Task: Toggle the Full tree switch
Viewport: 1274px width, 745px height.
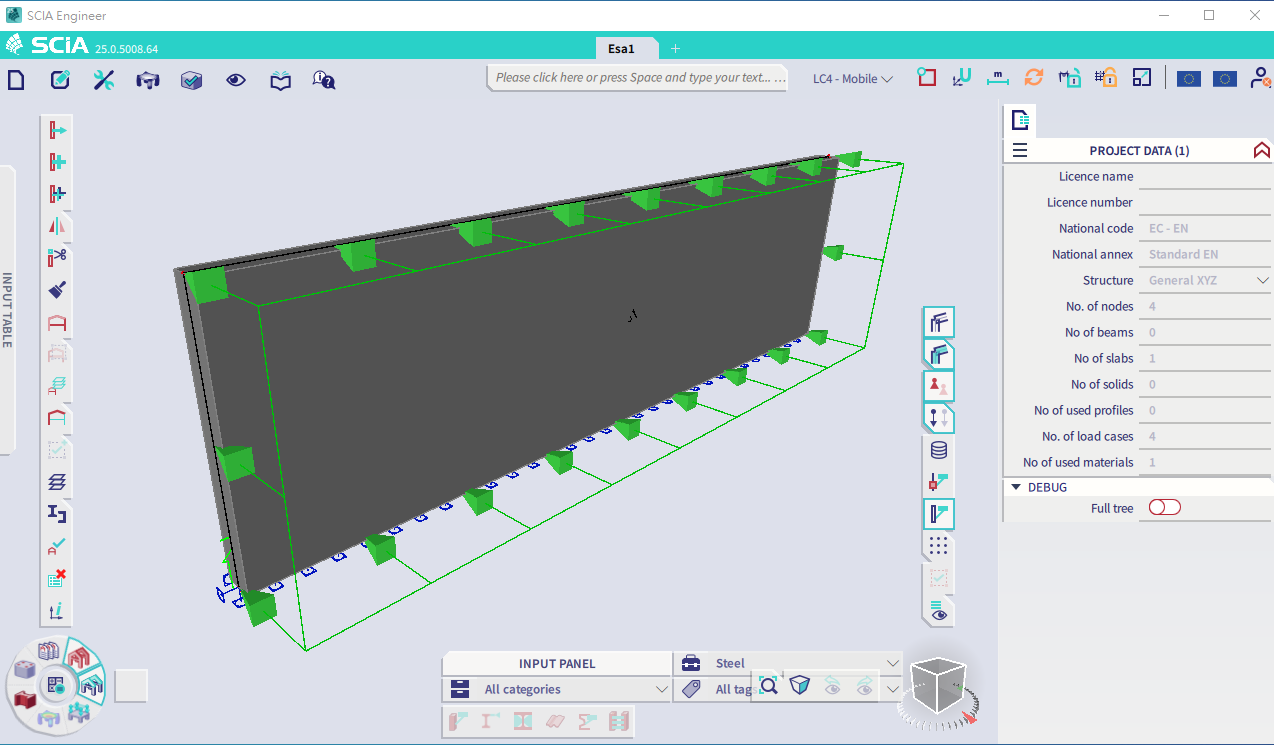Action: tap(1164, 508)
